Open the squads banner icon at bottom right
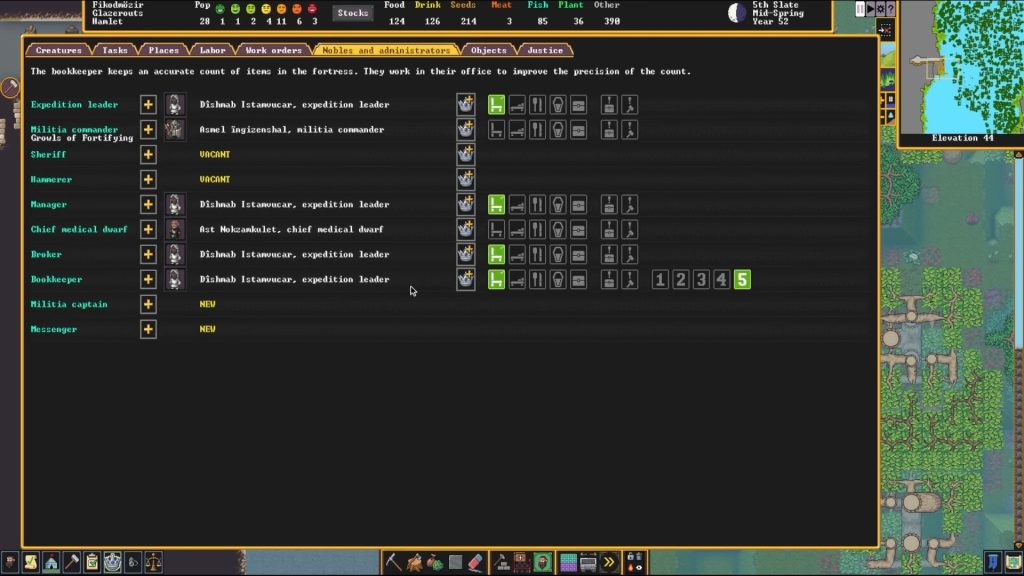Image resolution: width=1024 pixels, height=576 pixels. (993, 562)
